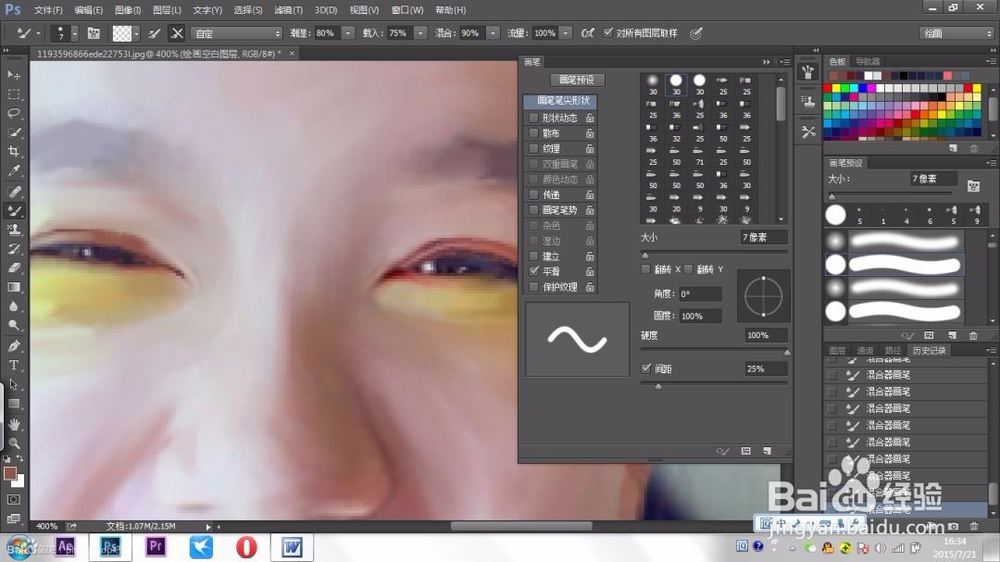The height and width of the screenshot is (562, 1000).
Task: Open the 自定 blending preset dropdown
Action: (x=237, y=33)
